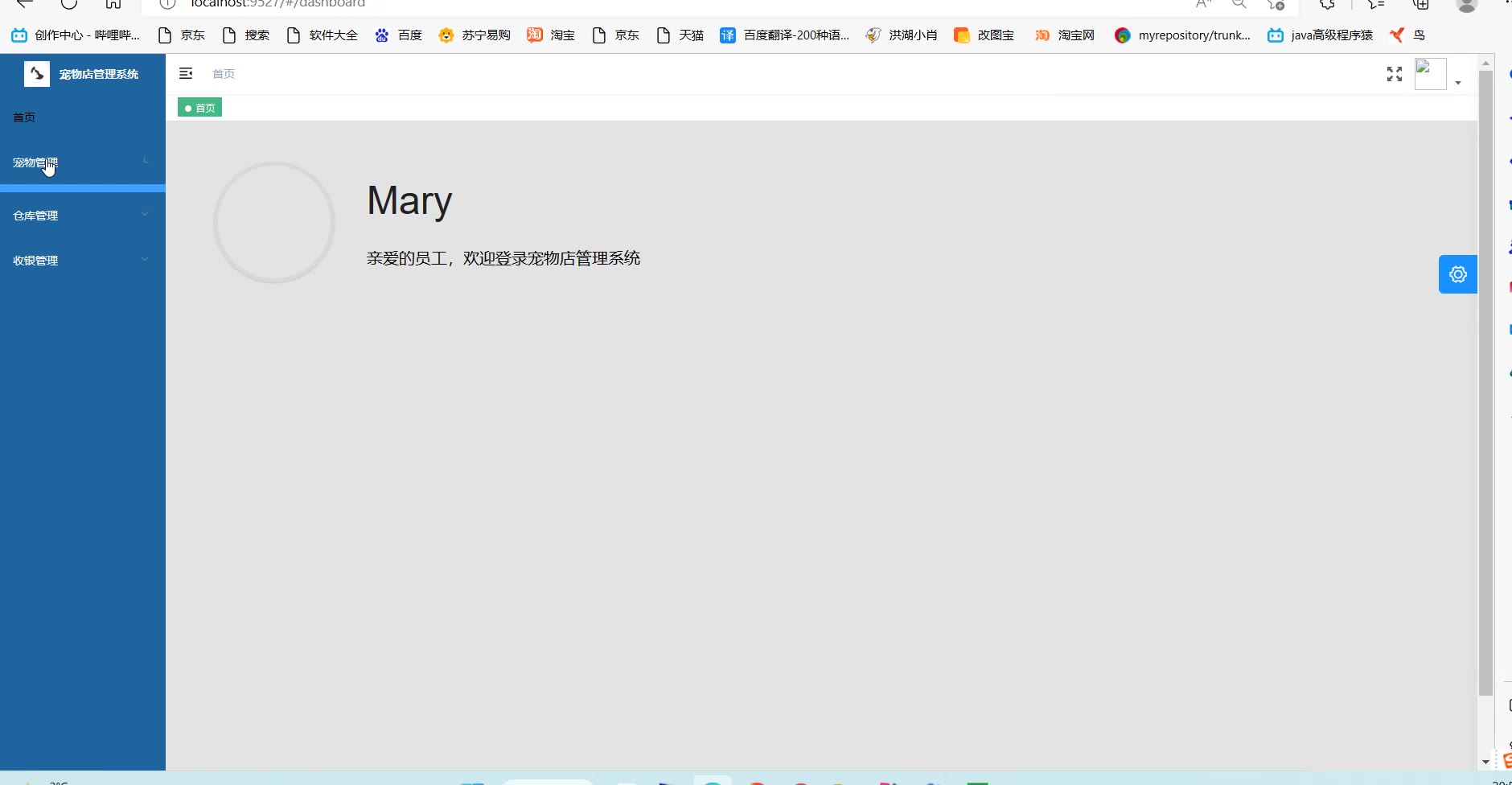Open the browser collections icon
The width and height of the screenshot is (1512, 785).
[1421, 4]
